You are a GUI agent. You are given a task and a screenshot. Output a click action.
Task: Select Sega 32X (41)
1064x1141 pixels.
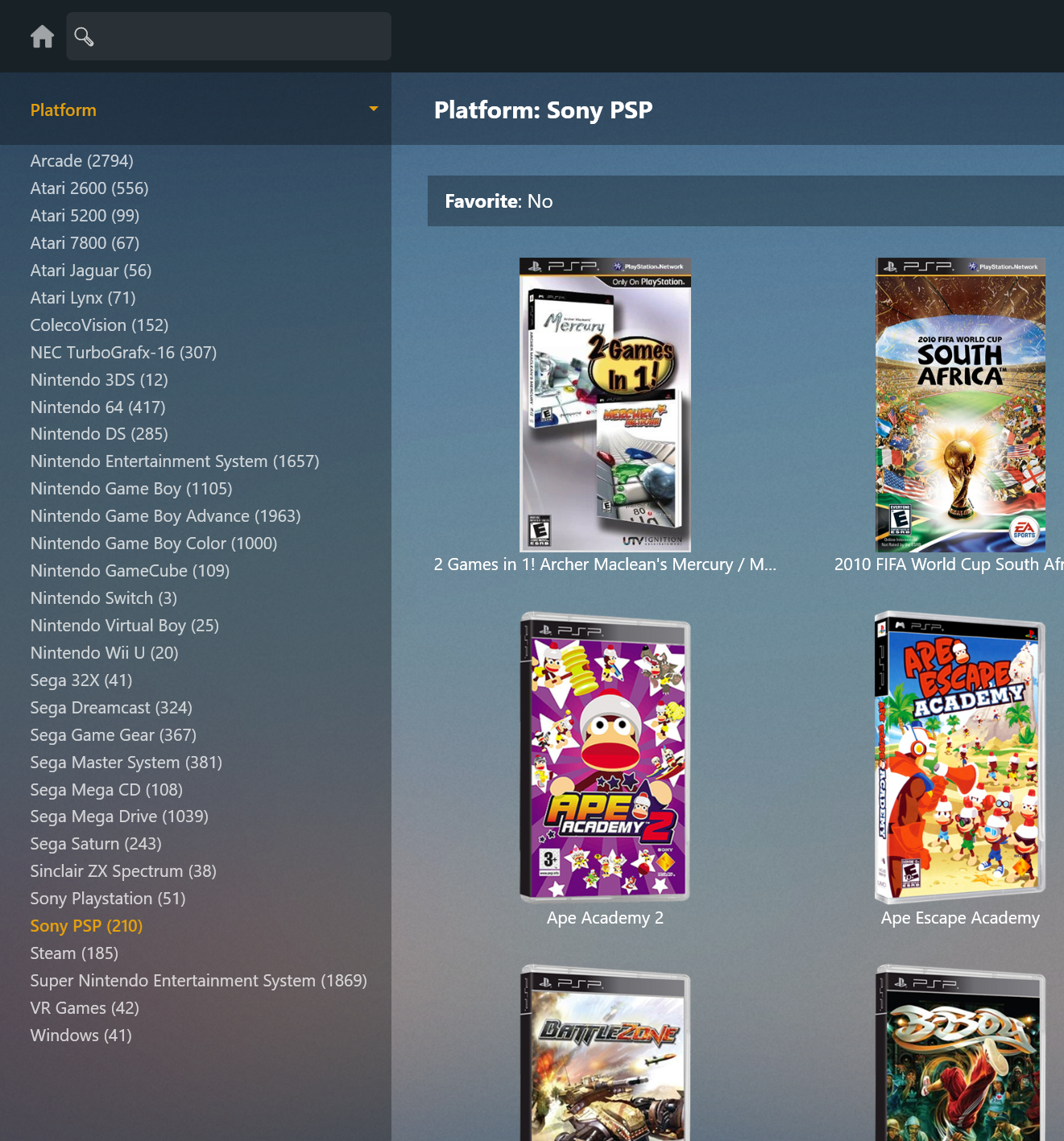coord(81,680)
